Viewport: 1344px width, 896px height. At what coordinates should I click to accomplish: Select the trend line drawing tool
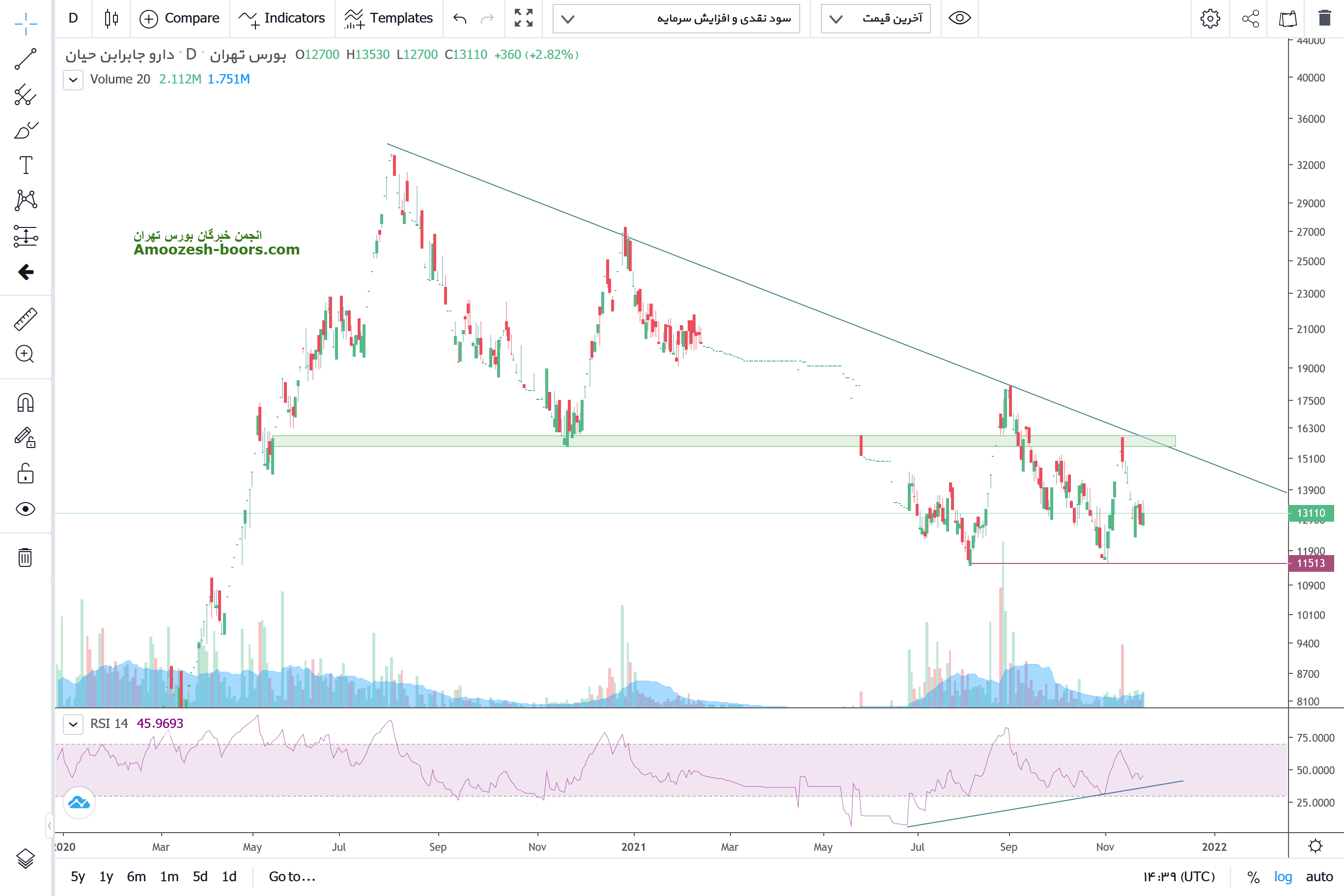click(x=25, y=59)
